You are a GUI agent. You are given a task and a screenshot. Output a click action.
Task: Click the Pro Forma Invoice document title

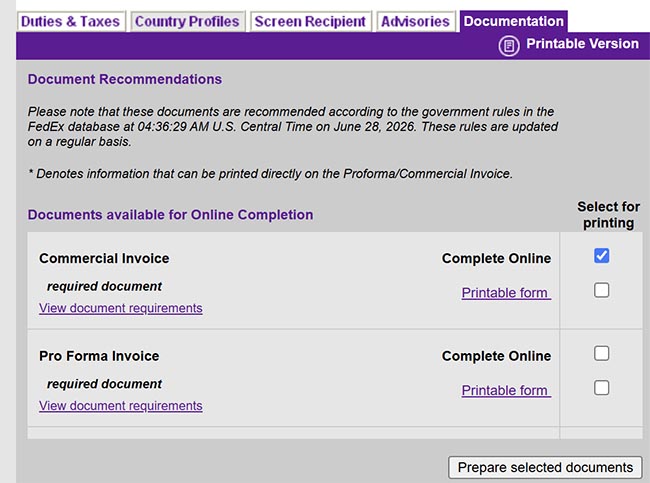pyautogui.click(x=99, y=356)
